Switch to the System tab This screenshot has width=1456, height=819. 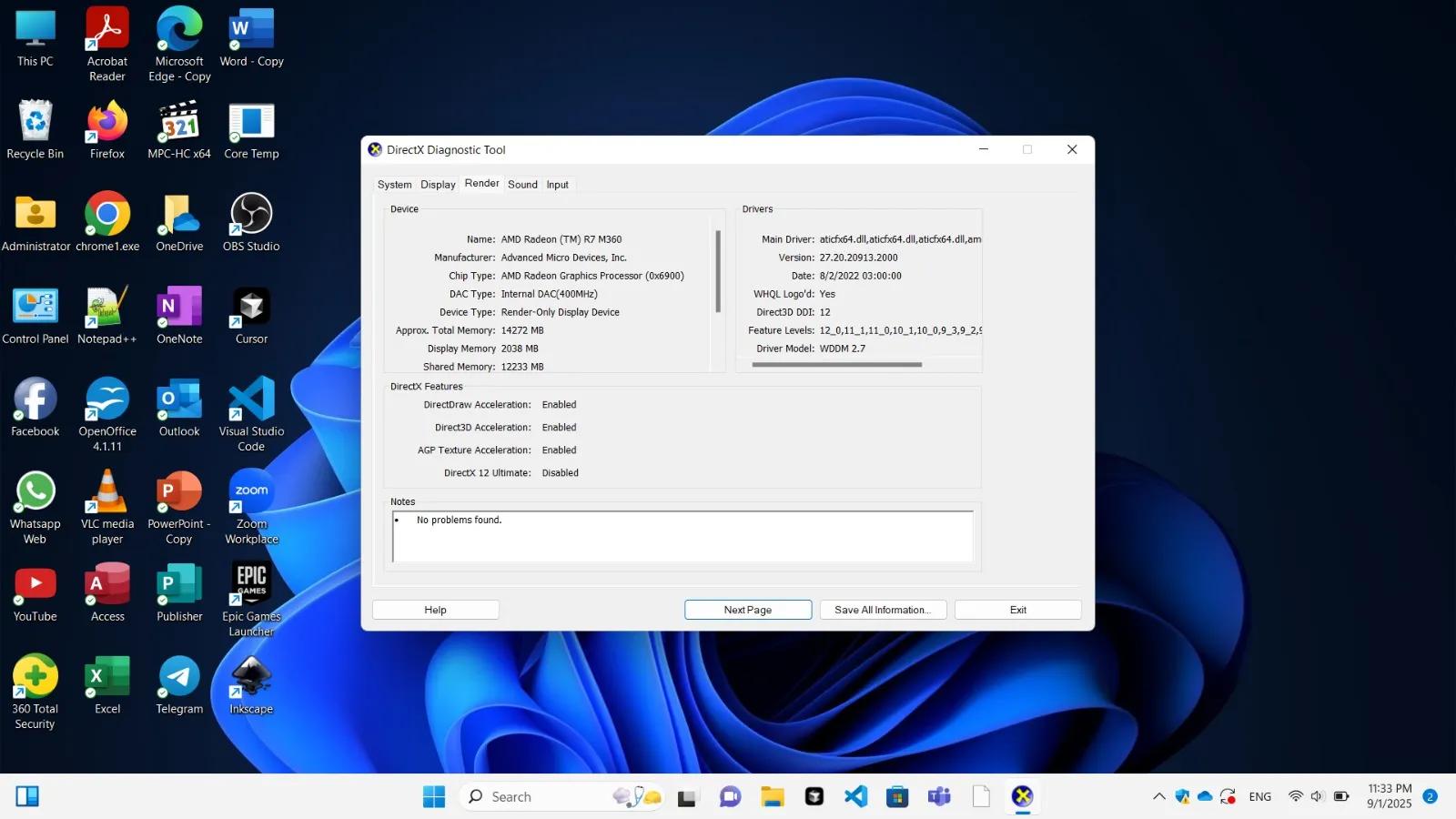[x=394, y=185]
